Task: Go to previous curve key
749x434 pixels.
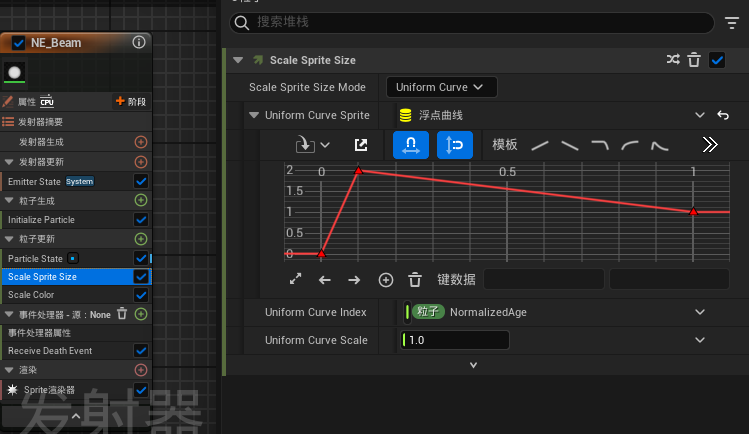Action: 325,280
